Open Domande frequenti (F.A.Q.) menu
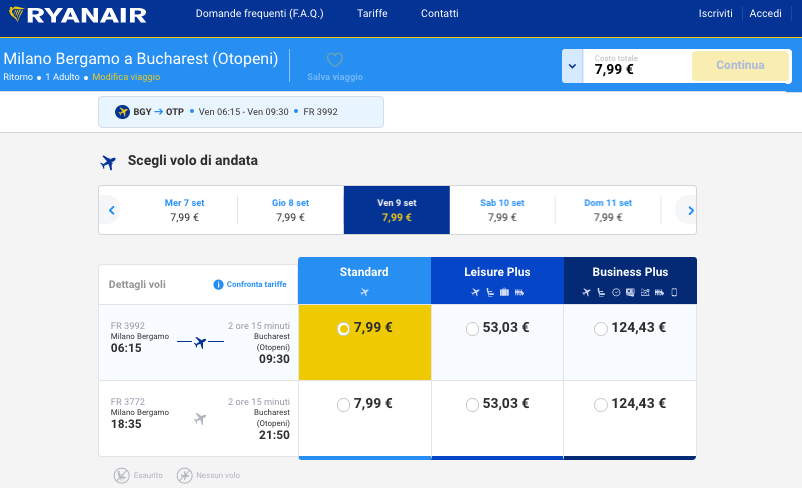 pyautogui.click(x=259, y=14)
